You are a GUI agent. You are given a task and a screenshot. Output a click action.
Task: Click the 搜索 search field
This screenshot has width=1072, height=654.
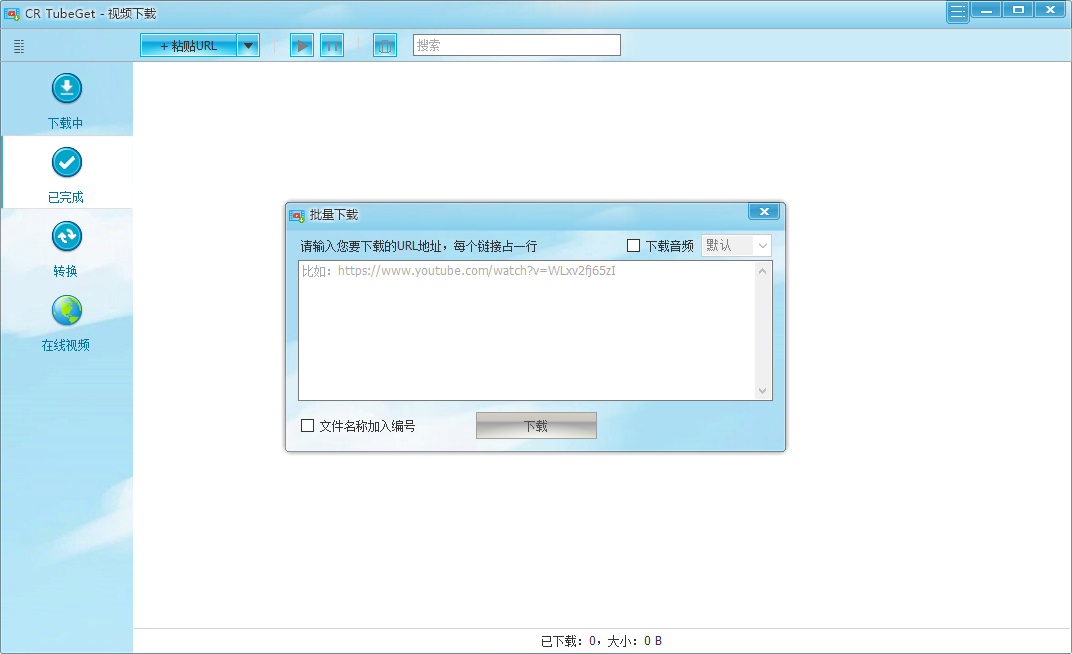point(516,45)
